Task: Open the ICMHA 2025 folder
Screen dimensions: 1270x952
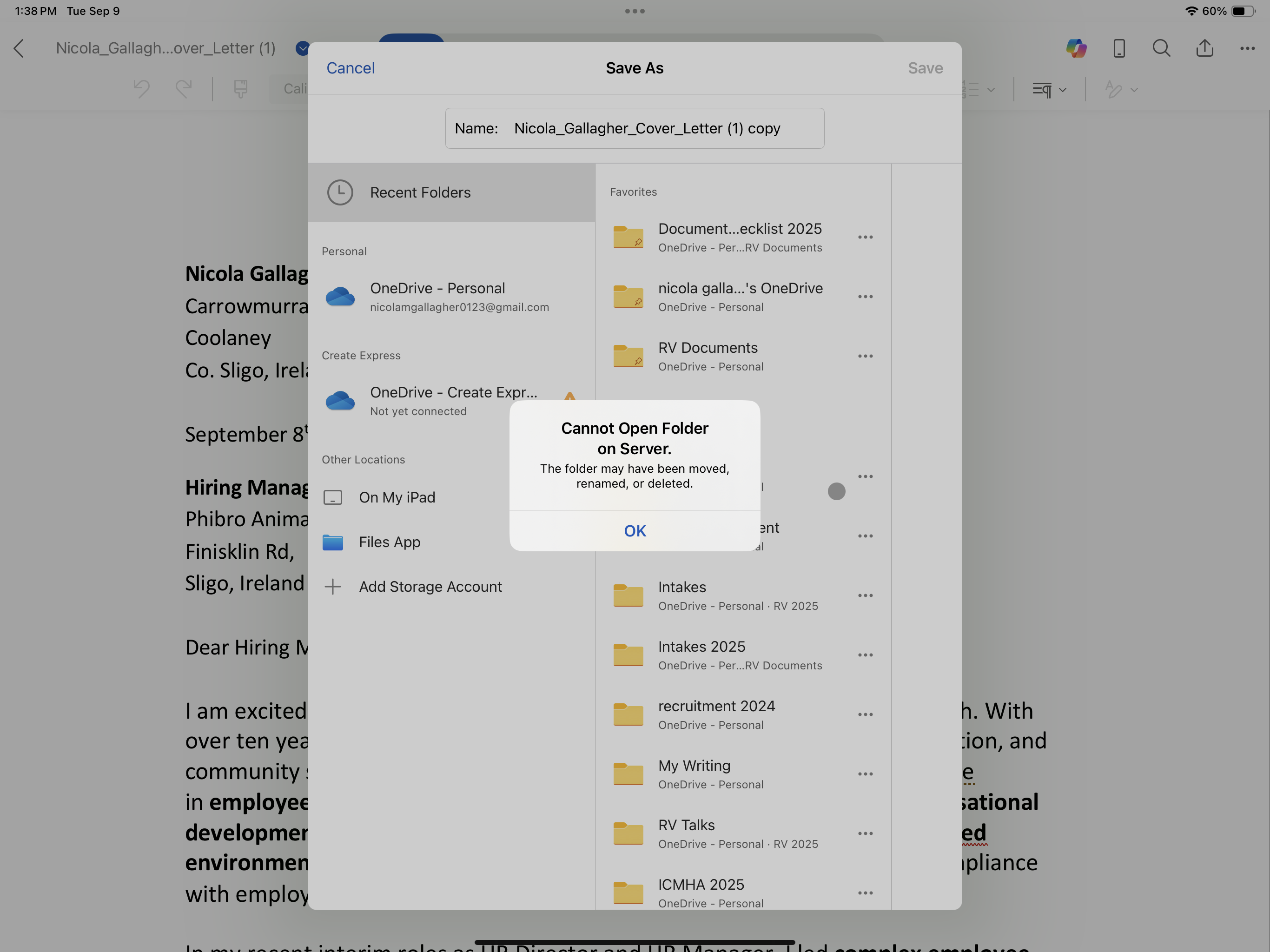Action: [743, 892]
